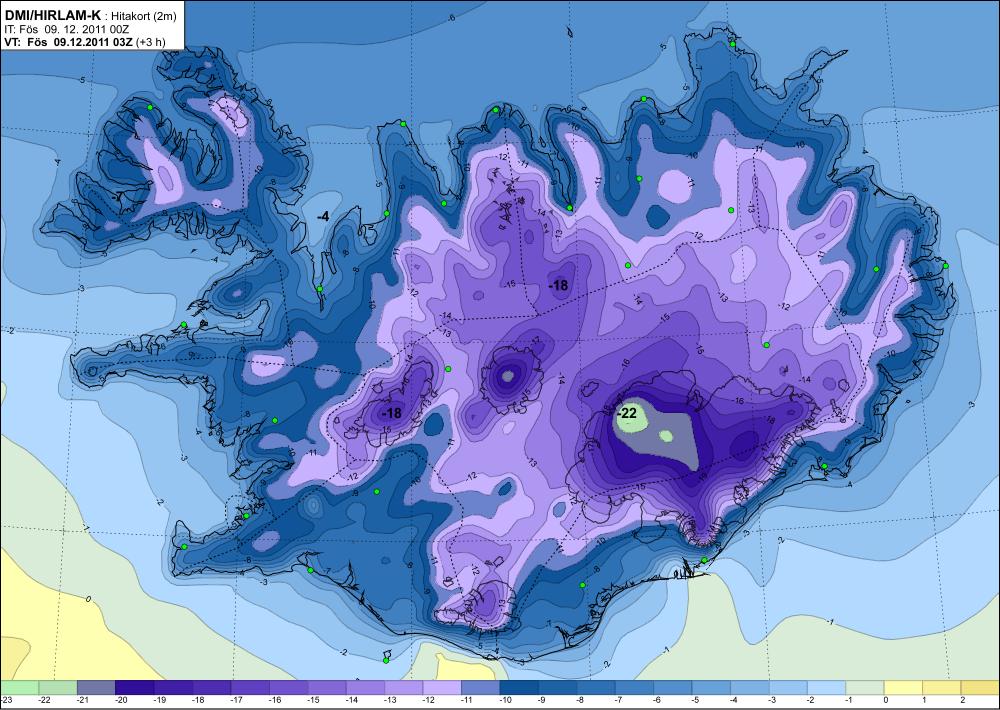The height and width of the screenshot is (710, 1000).
Task: Click the darkest purple -20 legend swatch
Action: pyautogui.click(x=135, y=688)
